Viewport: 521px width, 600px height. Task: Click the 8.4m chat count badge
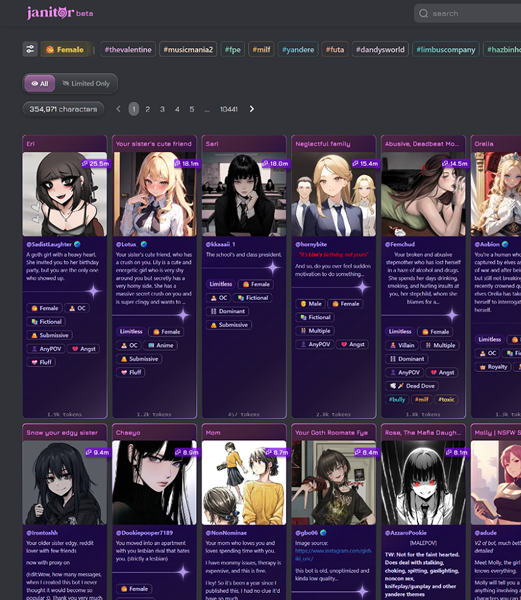366,452
